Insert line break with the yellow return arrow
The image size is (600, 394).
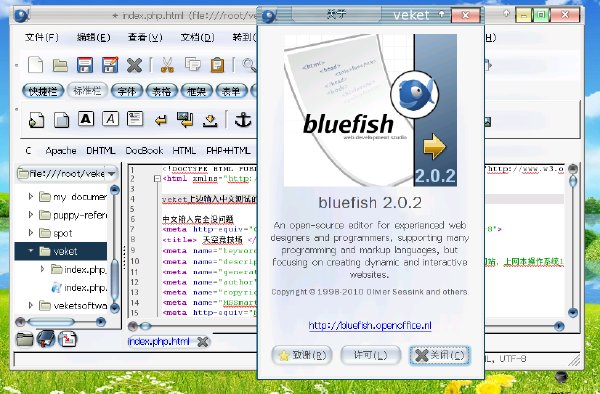[161, 120]
